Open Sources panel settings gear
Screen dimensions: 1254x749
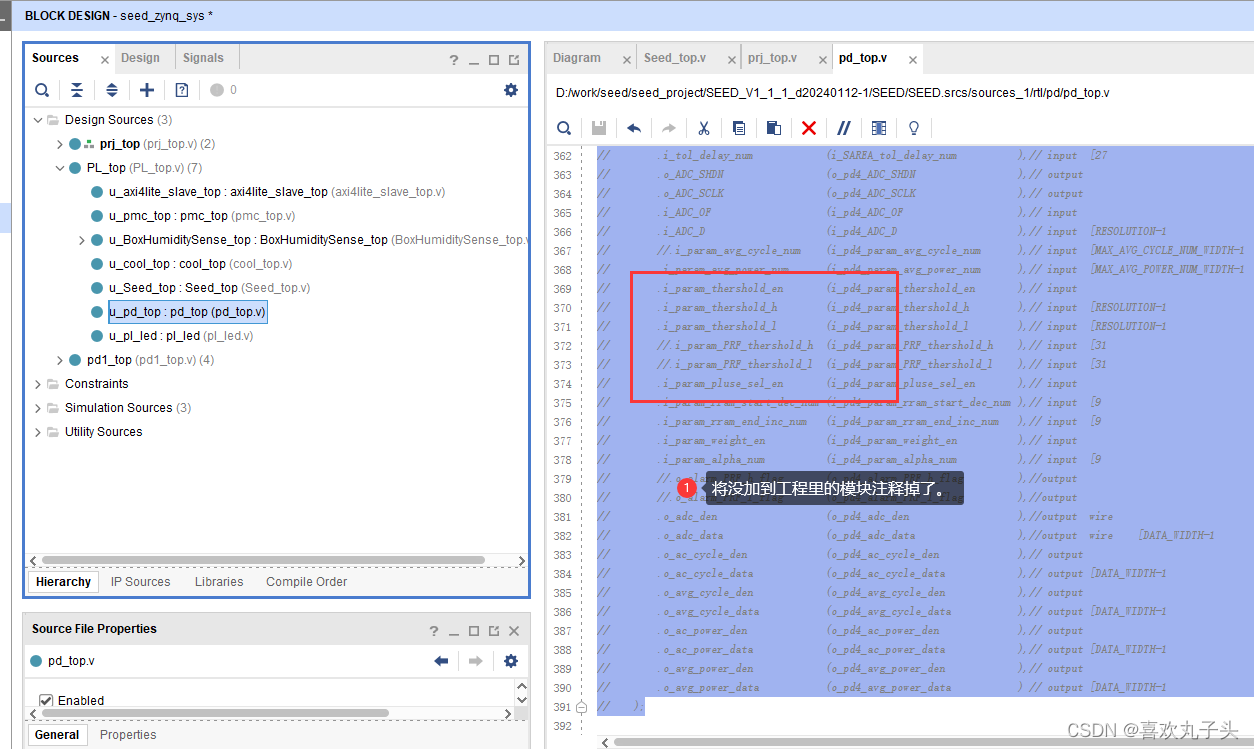[x=511, y=90]
